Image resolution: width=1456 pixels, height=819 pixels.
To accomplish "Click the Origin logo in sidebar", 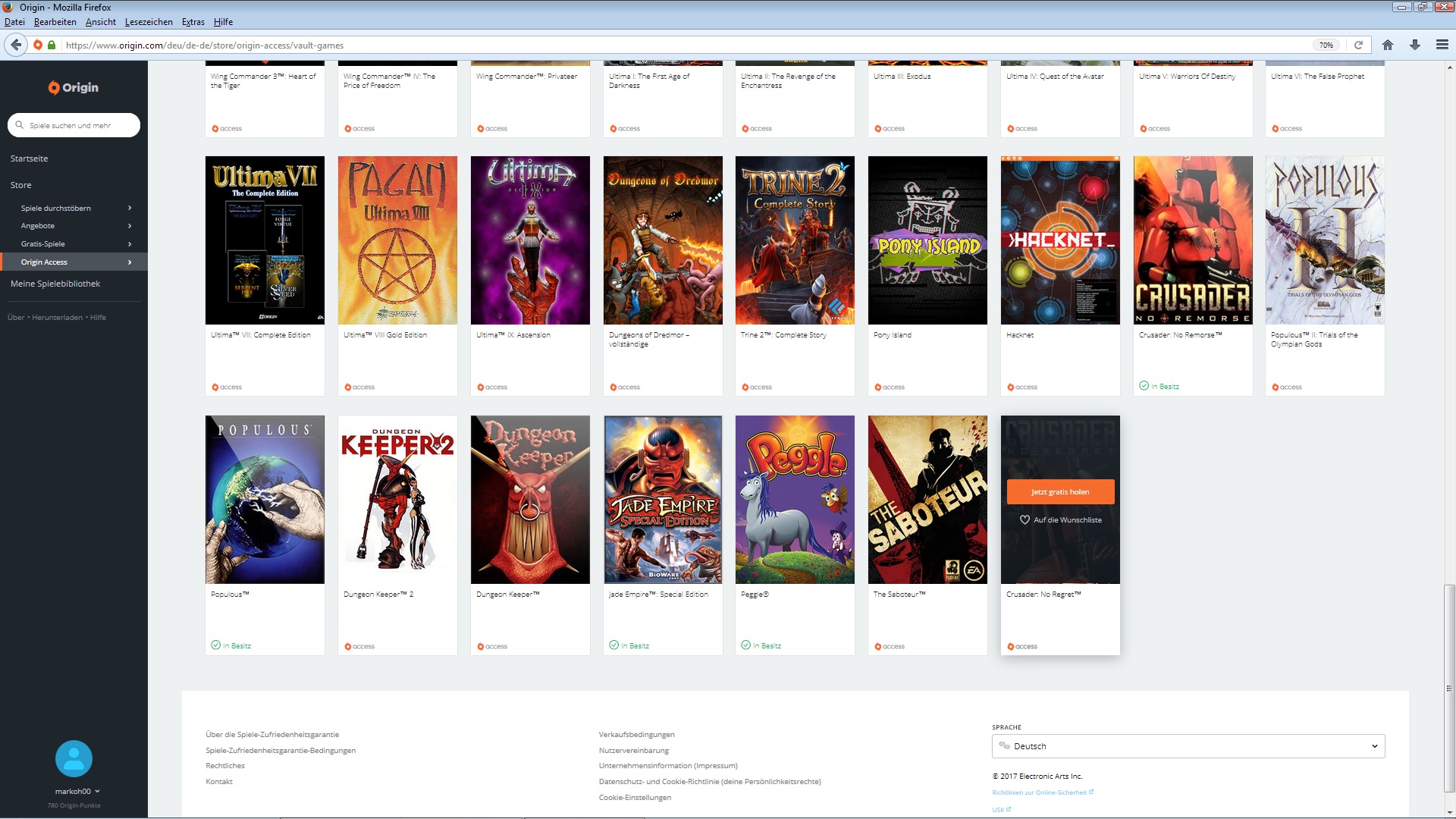I will (x=74, y=87).
